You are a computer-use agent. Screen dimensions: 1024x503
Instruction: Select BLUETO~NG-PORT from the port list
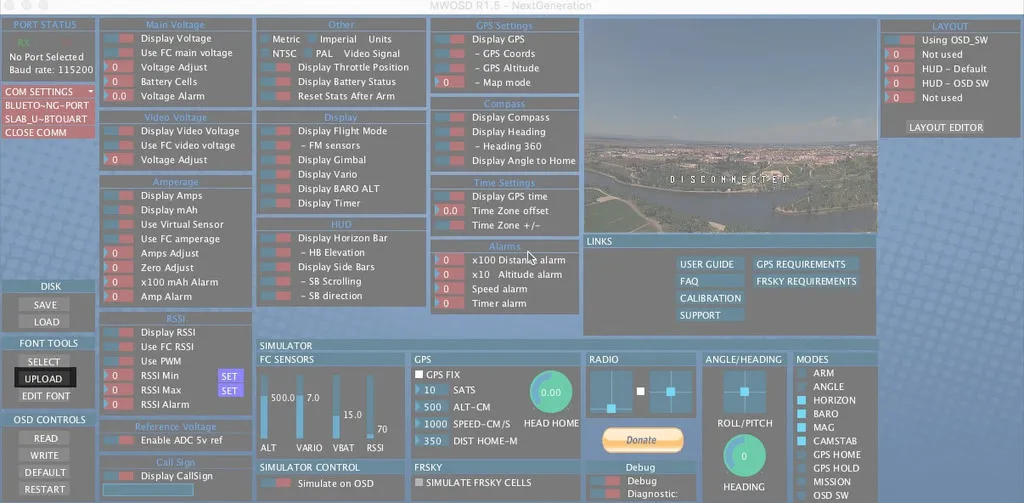48,105
